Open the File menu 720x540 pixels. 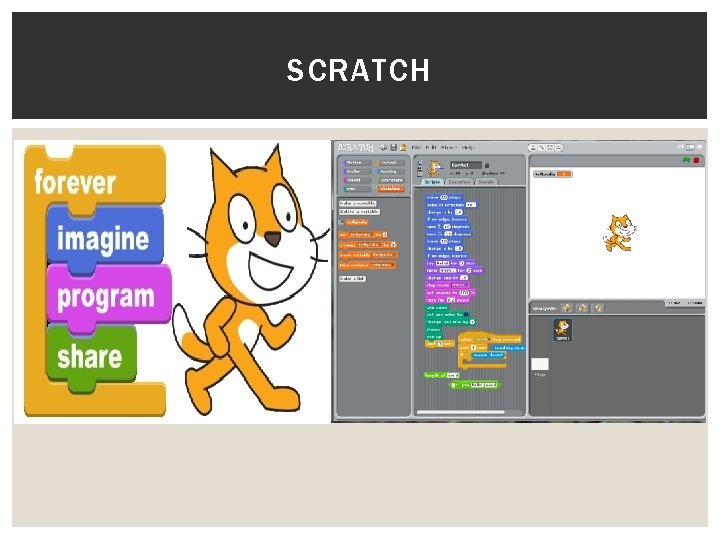click(416, 147)
